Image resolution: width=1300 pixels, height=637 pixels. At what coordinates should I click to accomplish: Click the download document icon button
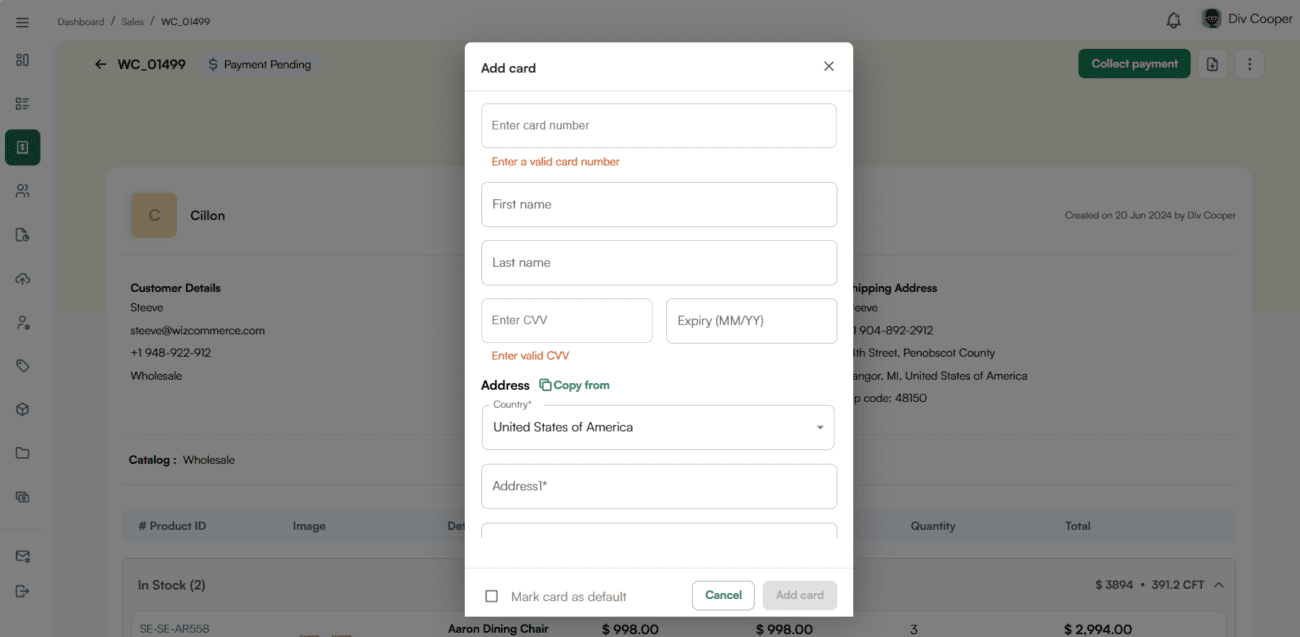pos(1212,64)
